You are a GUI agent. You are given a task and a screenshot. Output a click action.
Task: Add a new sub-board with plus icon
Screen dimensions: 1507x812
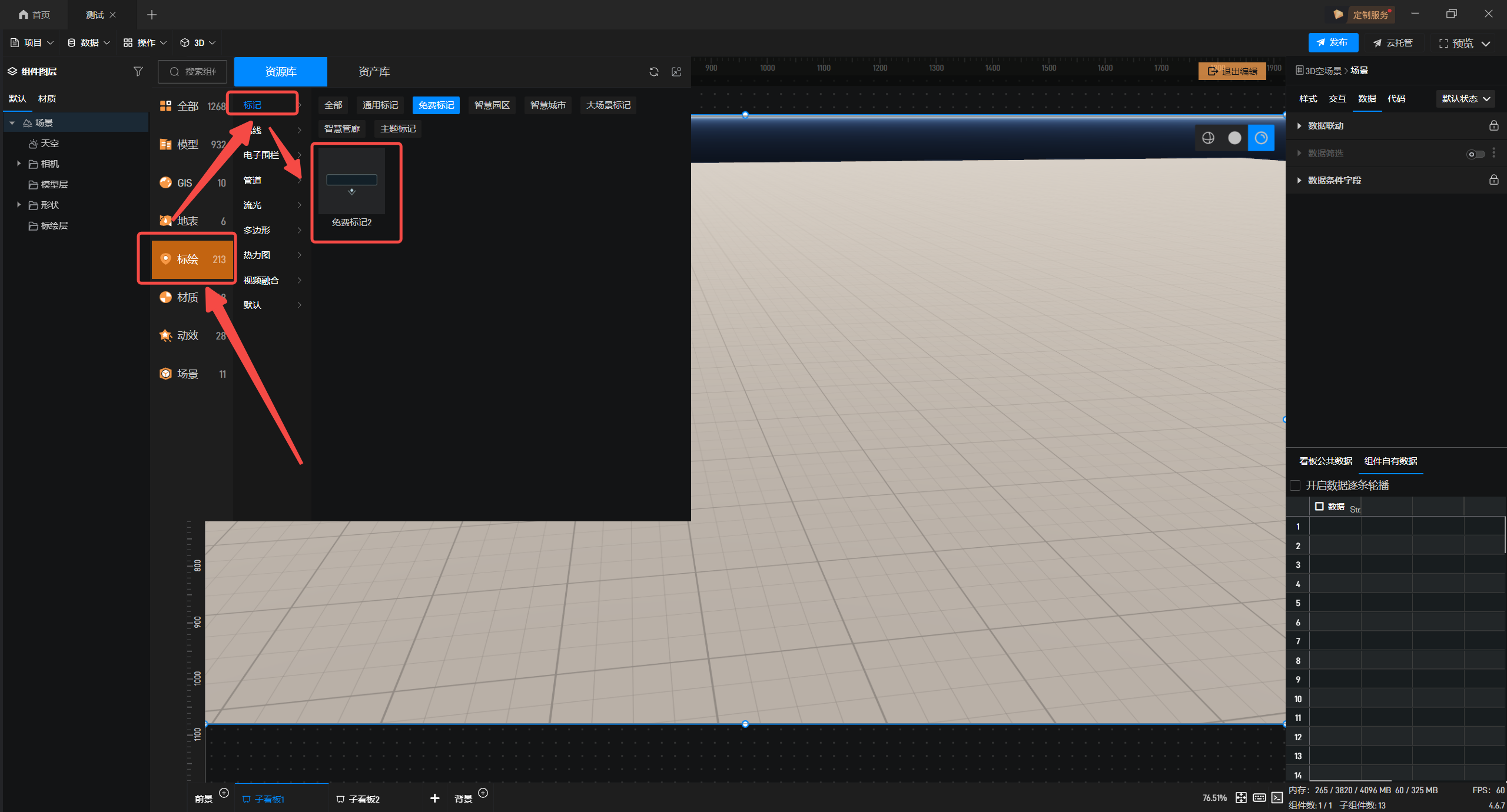pos(434,798)
